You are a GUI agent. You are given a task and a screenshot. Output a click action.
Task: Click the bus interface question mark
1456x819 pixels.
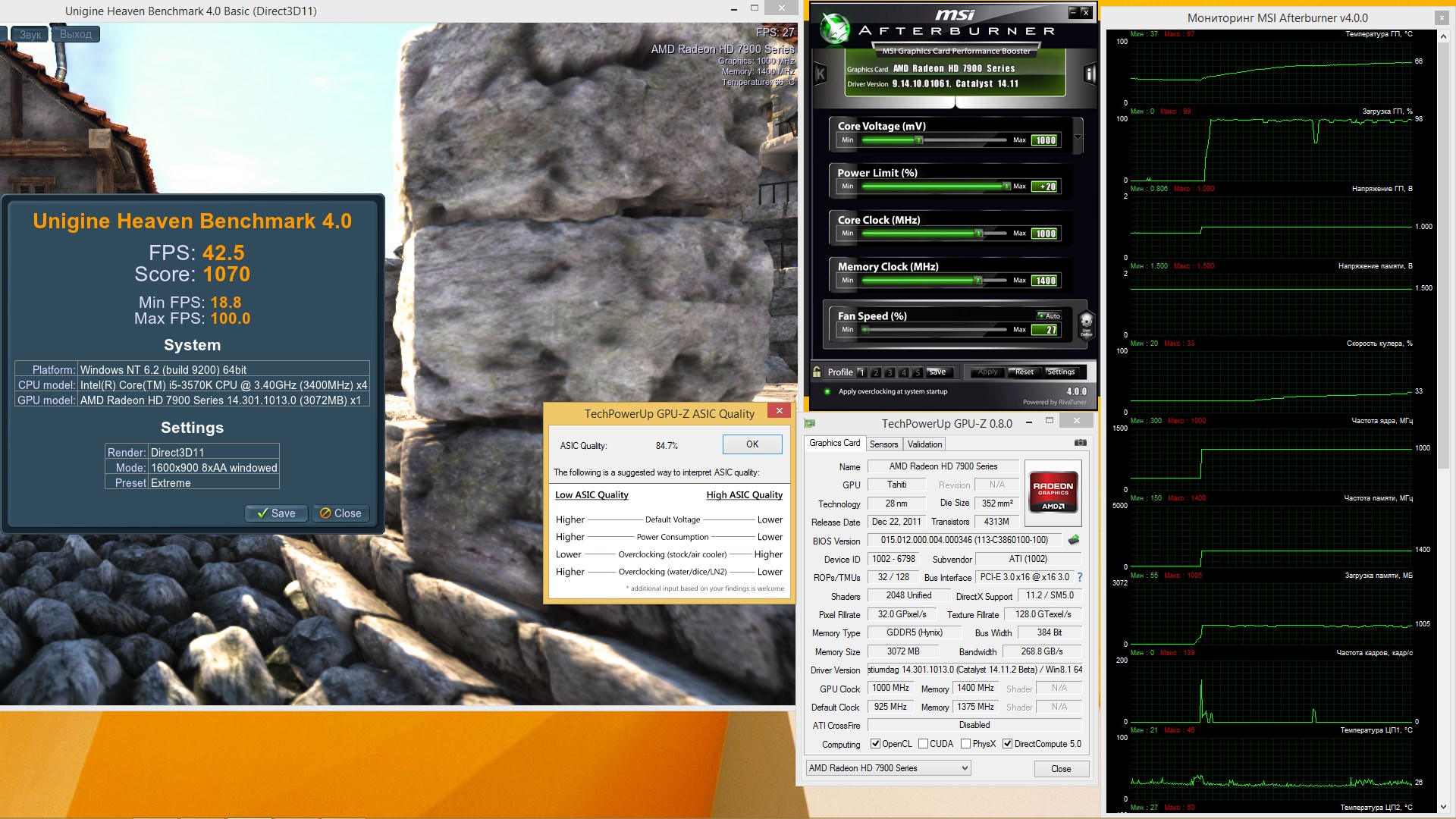coord(1080,577)
